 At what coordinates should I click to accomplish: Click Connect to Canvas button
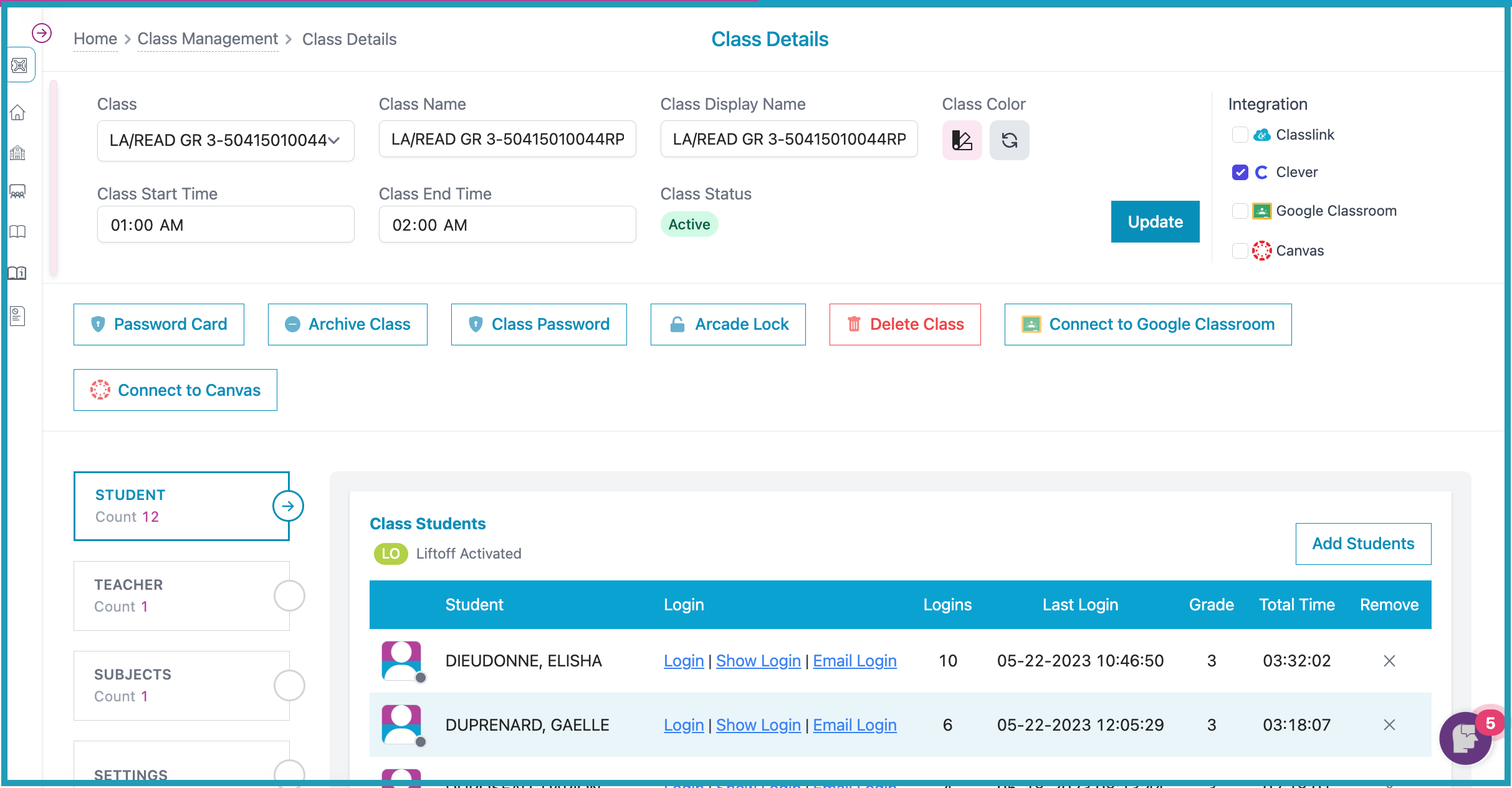coord(175,390)
